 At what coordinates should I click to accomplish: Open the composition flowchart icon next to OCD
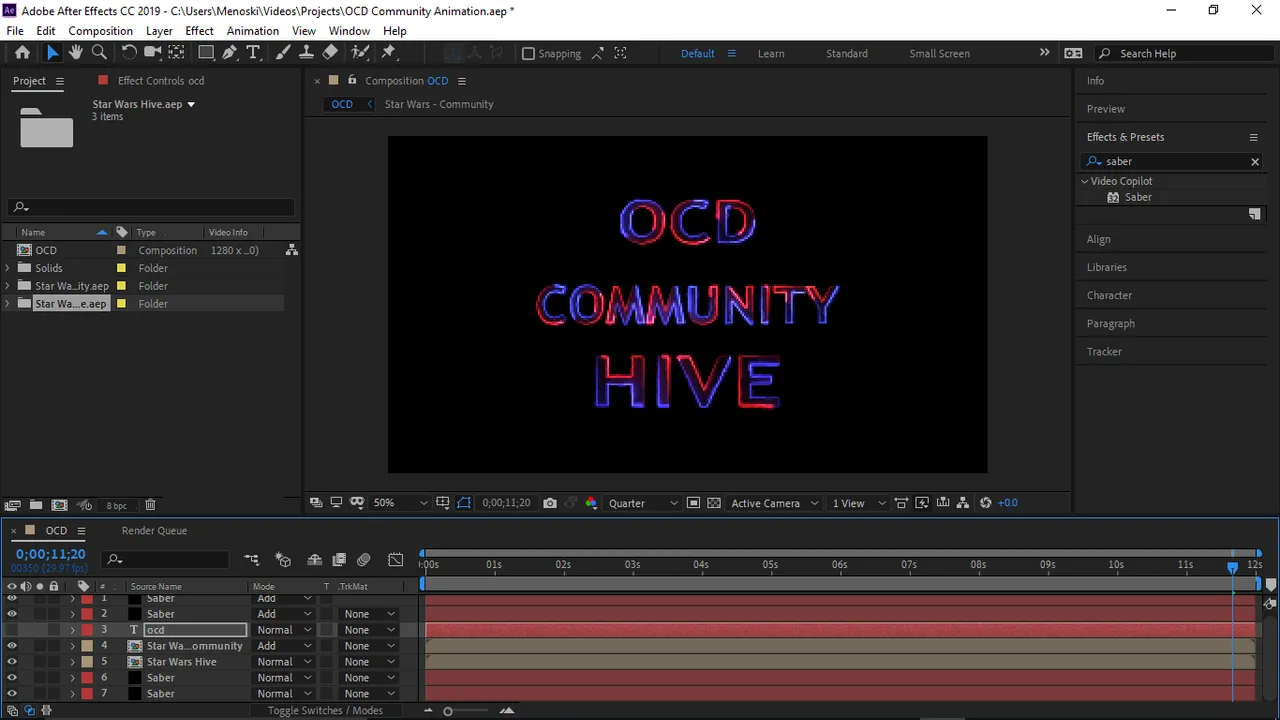292,250
